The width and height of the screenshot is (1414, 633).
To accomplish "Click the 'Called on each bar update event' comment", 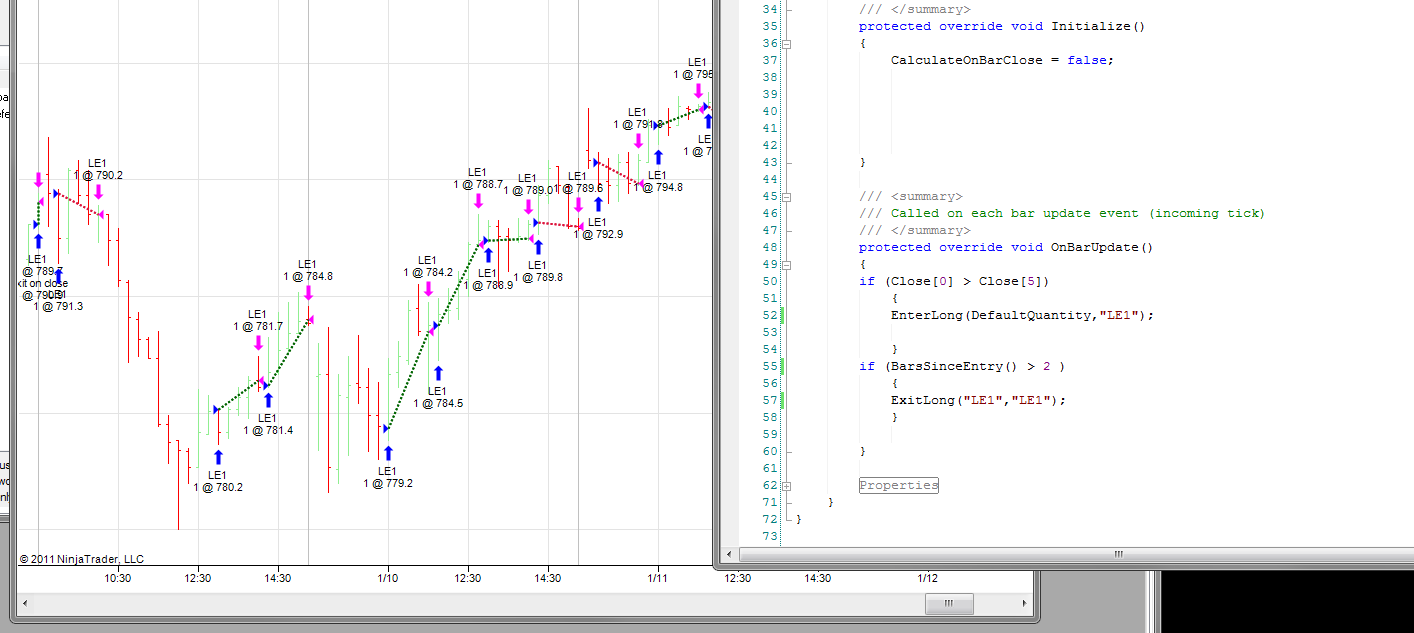I will [x=1062, y=213].
